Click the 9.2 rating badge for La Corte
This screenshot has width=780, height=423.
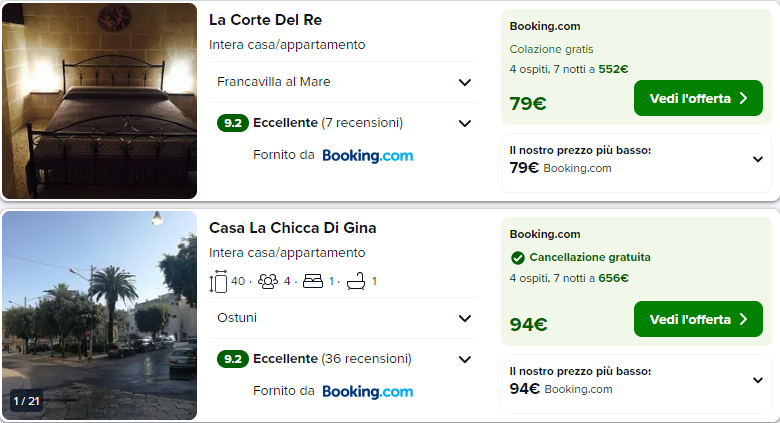click(x=232, y=123)
